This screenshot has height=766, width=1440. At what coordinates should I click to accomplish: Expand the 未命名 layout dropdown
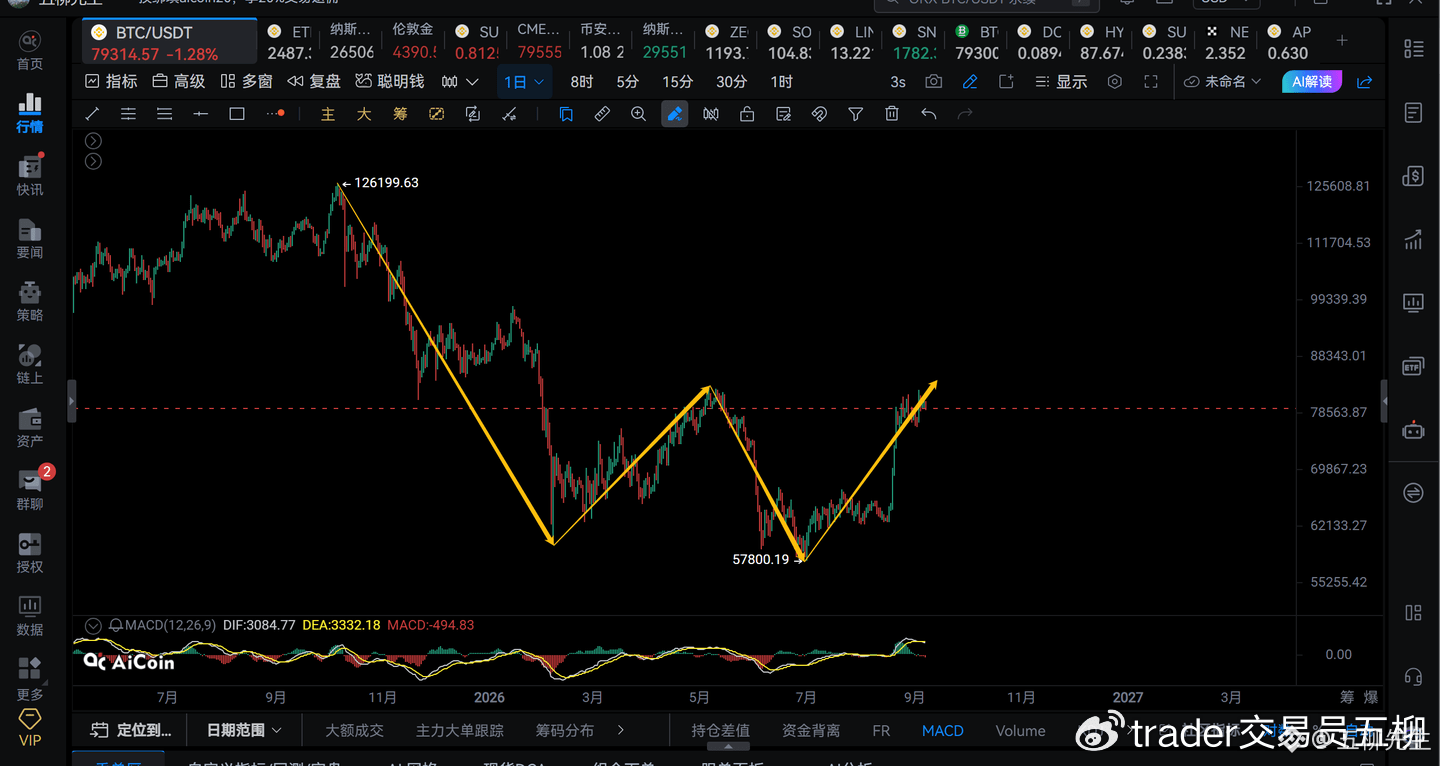pyautogui.click(x=1222, y=82)
